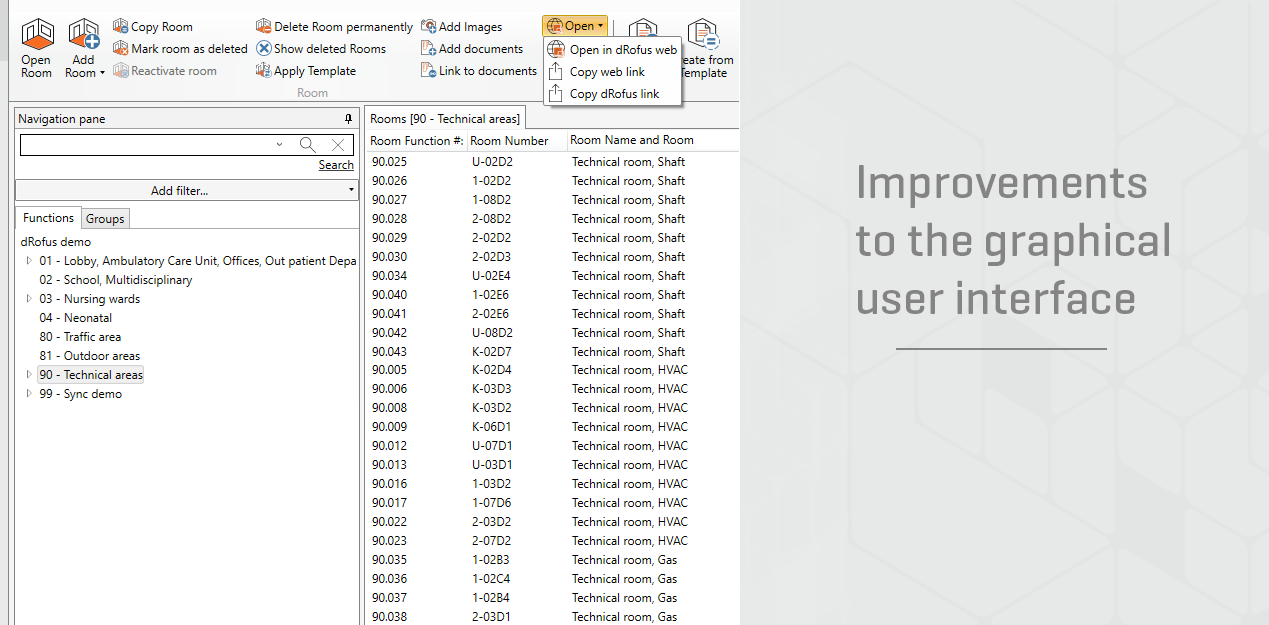Viewport: 1269px width, 625px height.
Task: Click the Add Room icon
Action: tap(83, 36)
